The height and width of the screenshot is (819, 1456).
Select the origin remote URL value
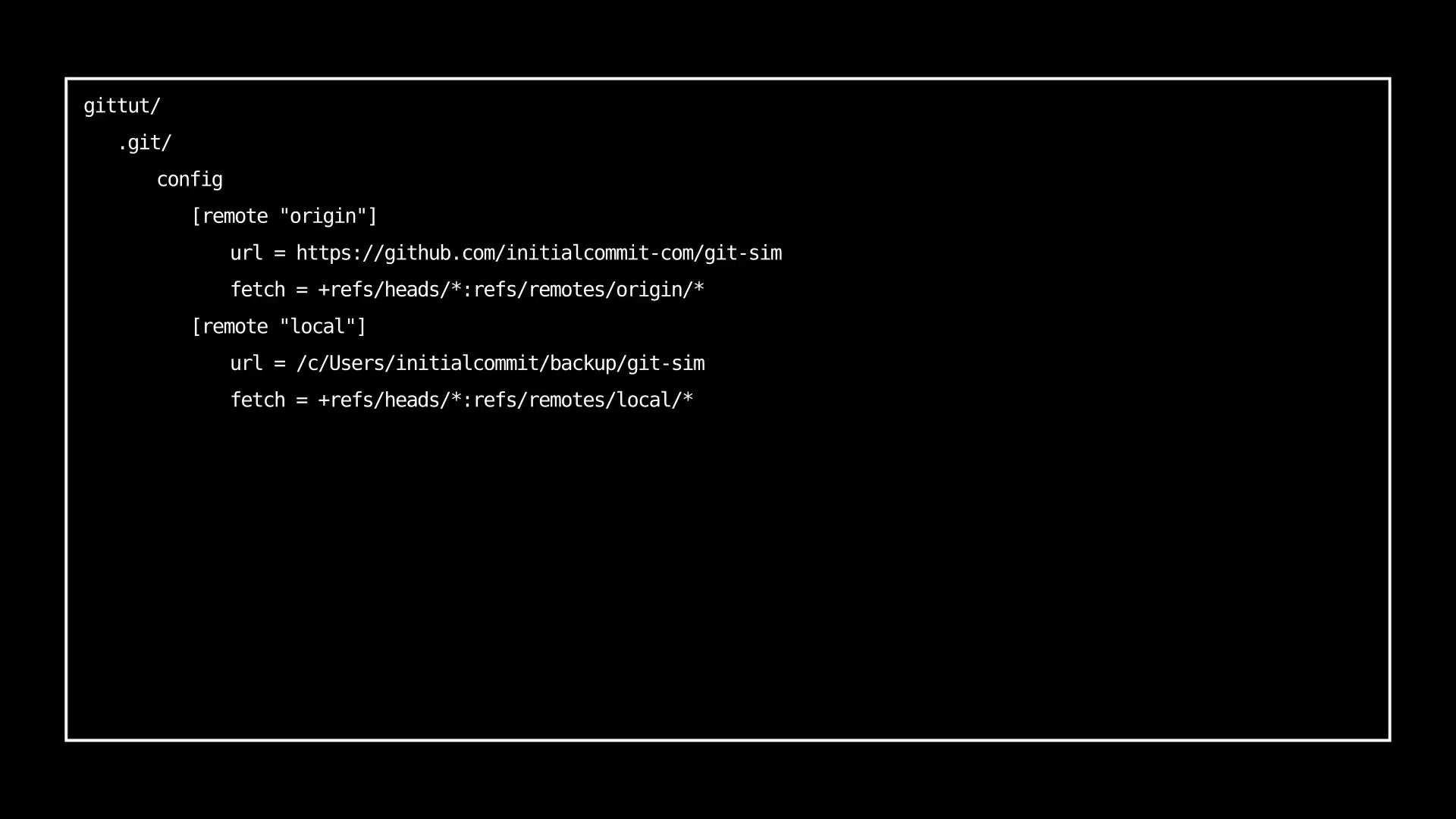tap(539, 253)
